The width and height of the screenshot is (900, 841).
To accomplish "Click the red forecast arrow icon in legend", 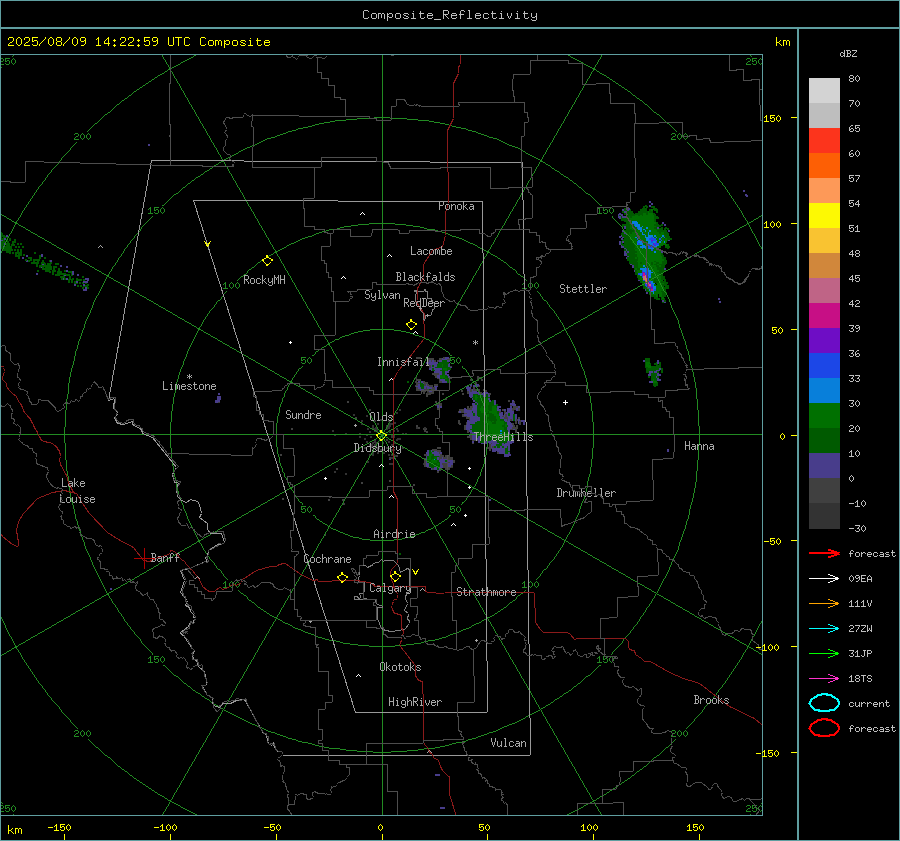I will coord(824,553).
